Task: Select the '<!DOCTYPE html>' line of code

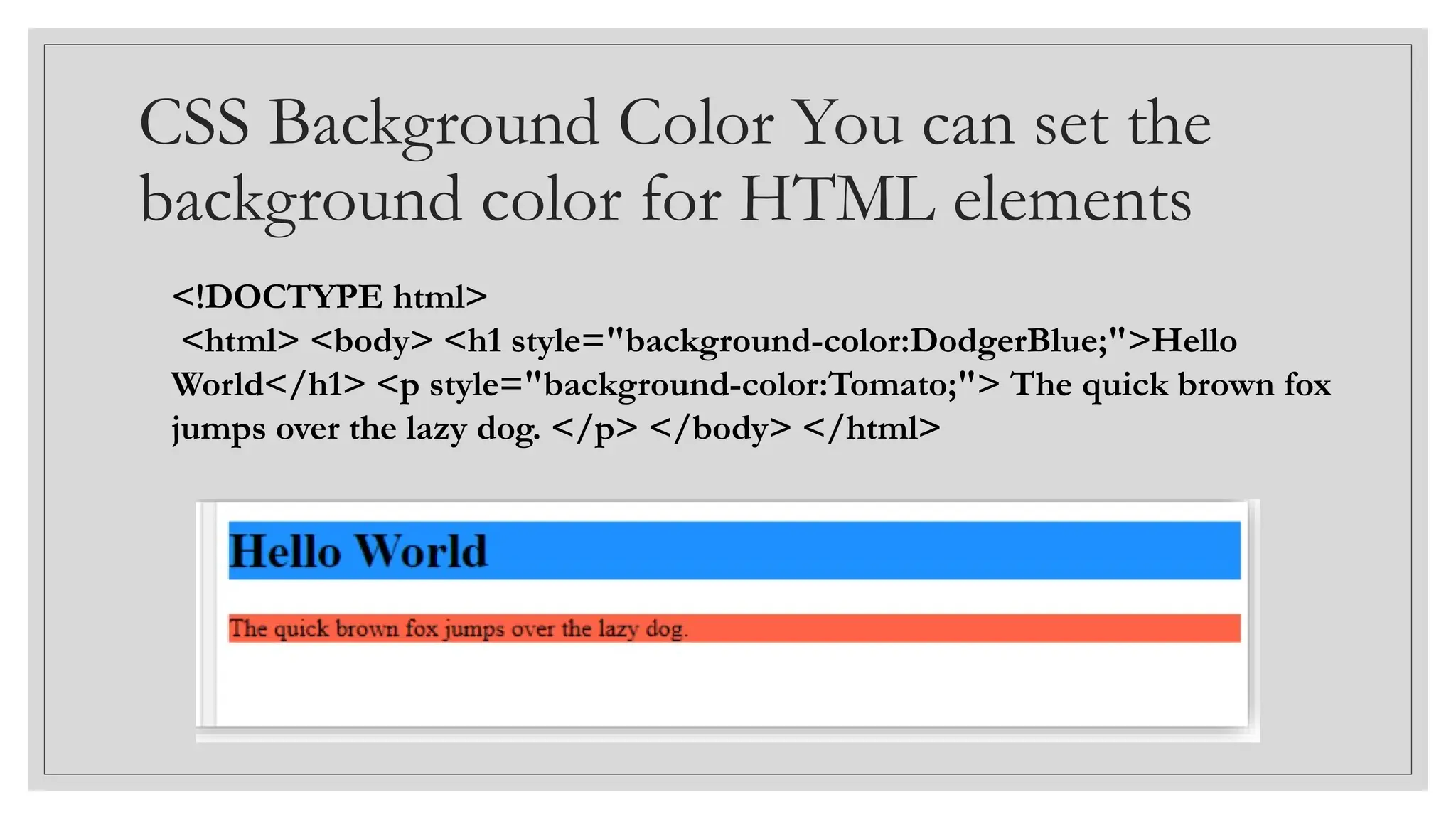Action: tap(330, 296)
